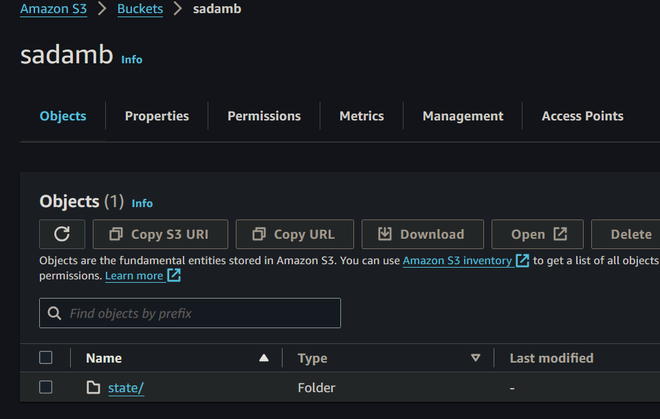Open the state/ folder link
Viewport: 660px width, 419px height.
click(x=126, y=388)
